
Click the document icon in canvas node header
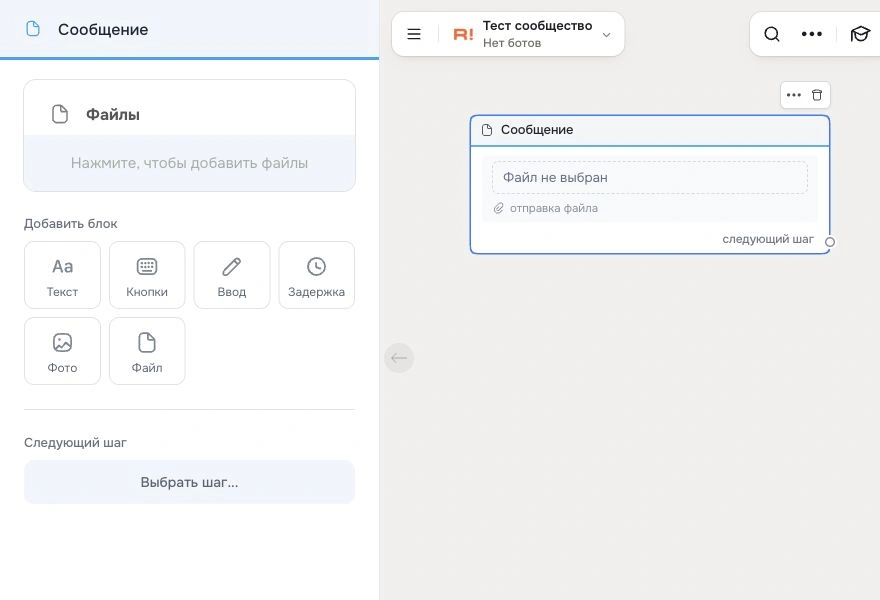[487, 130]
